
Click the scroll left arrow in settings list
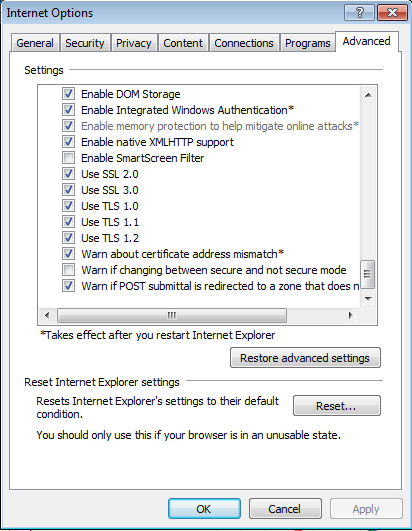click(x=47, y=316)
